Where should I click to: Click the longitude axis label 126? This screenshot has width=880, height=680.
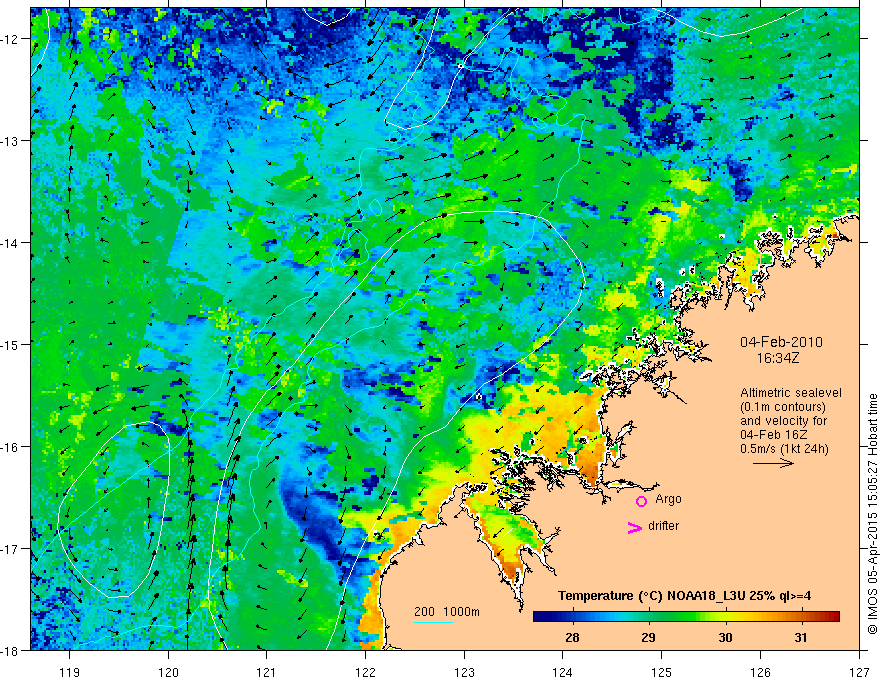(x=760, y=672)
